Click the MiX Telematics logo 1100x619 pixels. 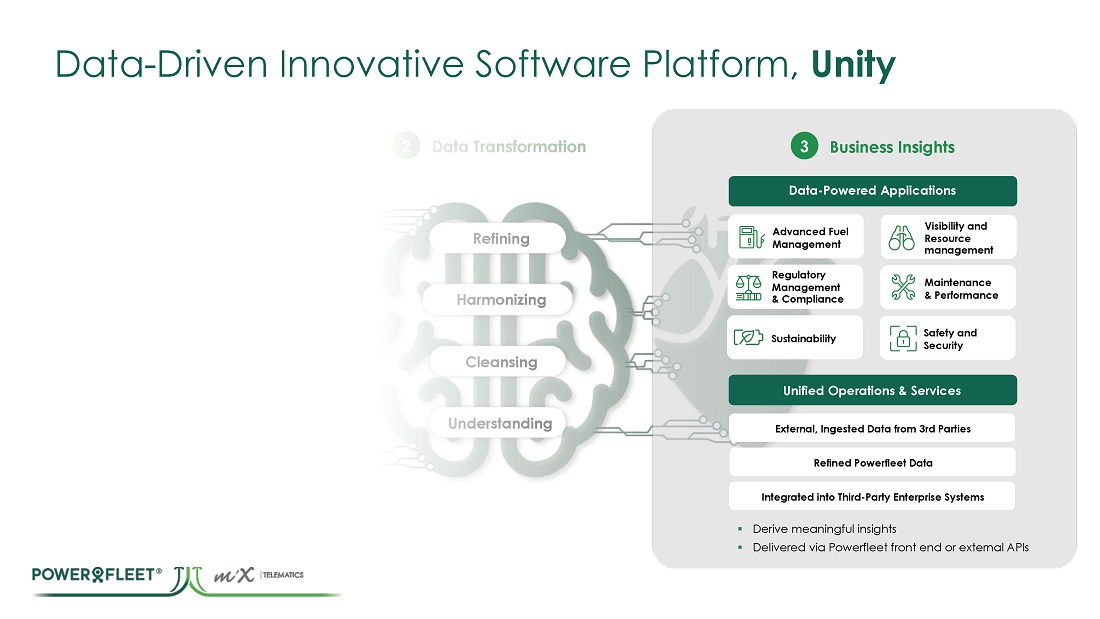(261, 576)
